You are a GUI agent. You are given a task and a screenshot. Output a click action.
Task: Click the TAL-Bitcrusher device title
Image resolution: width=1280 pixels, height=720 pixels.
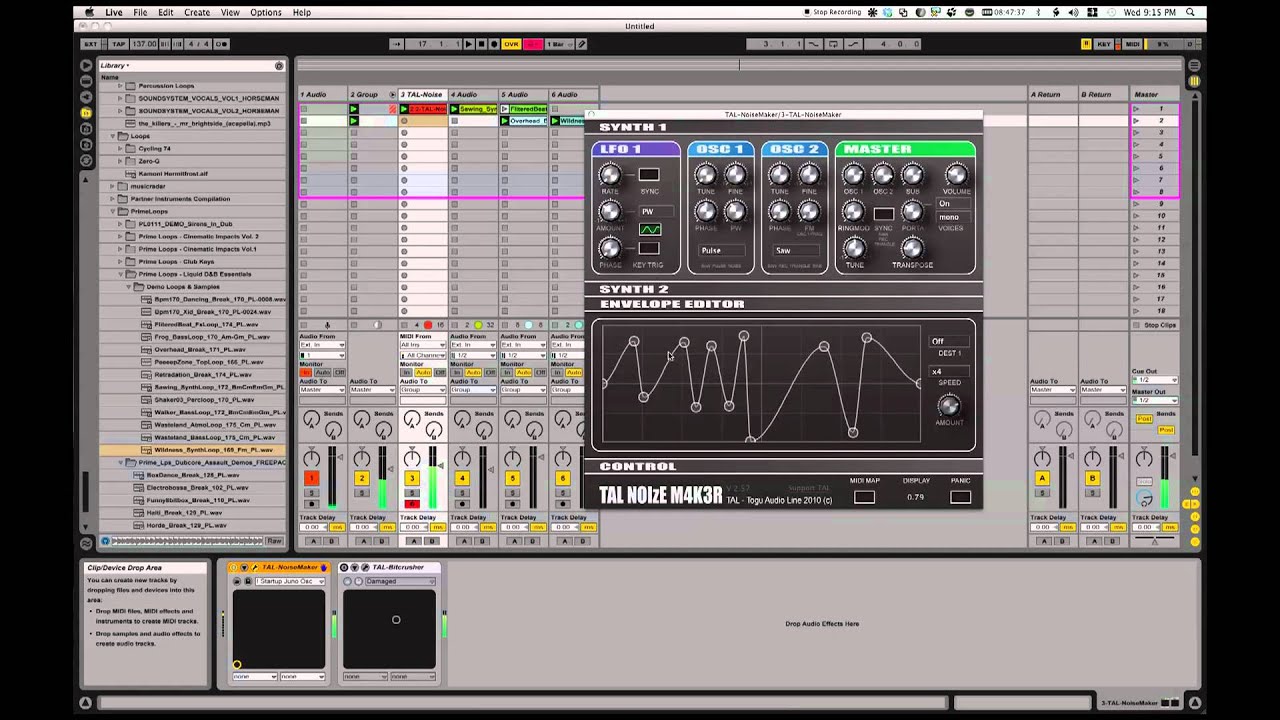(398, 567)
